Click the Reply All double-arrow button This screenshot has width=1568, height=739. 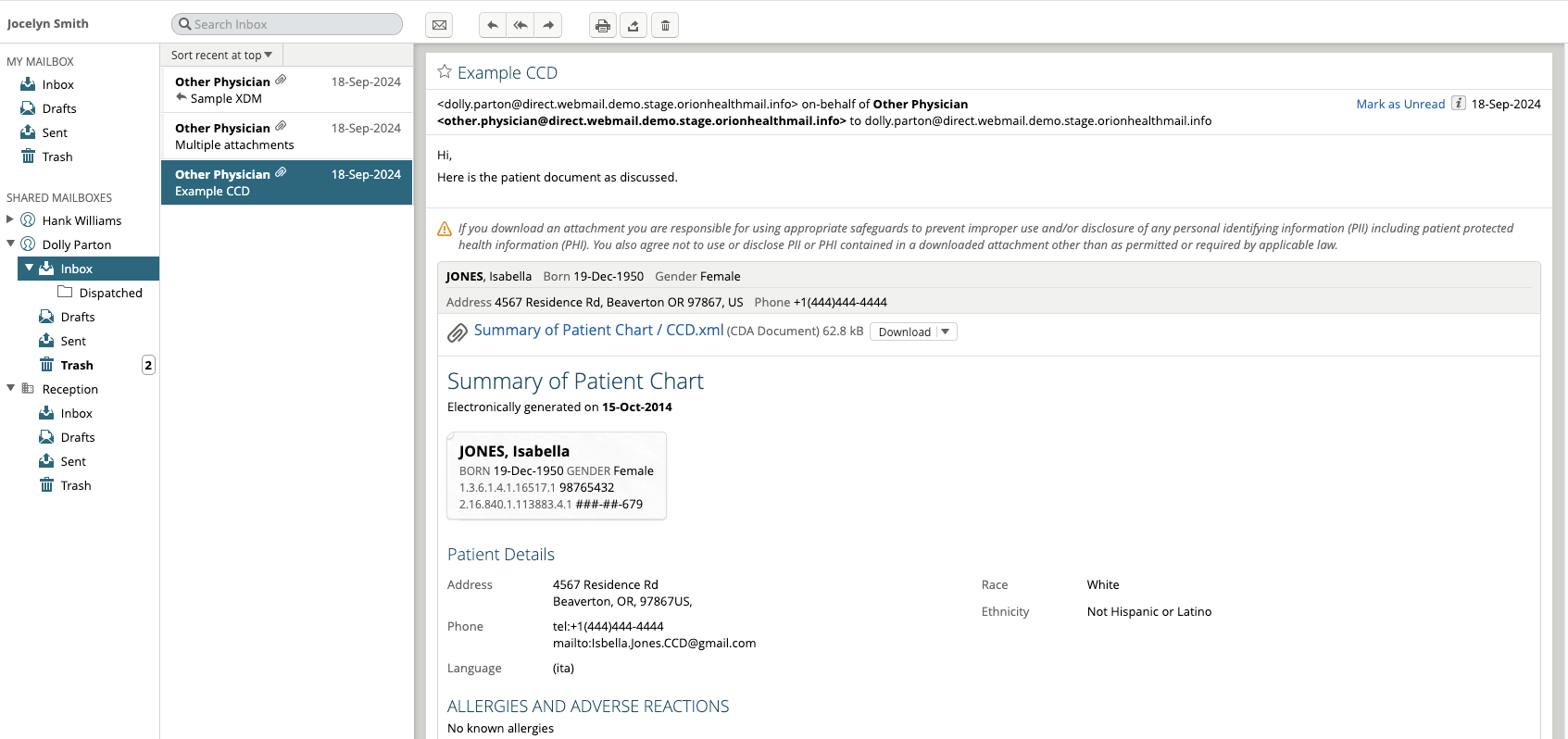click(521, 25)
